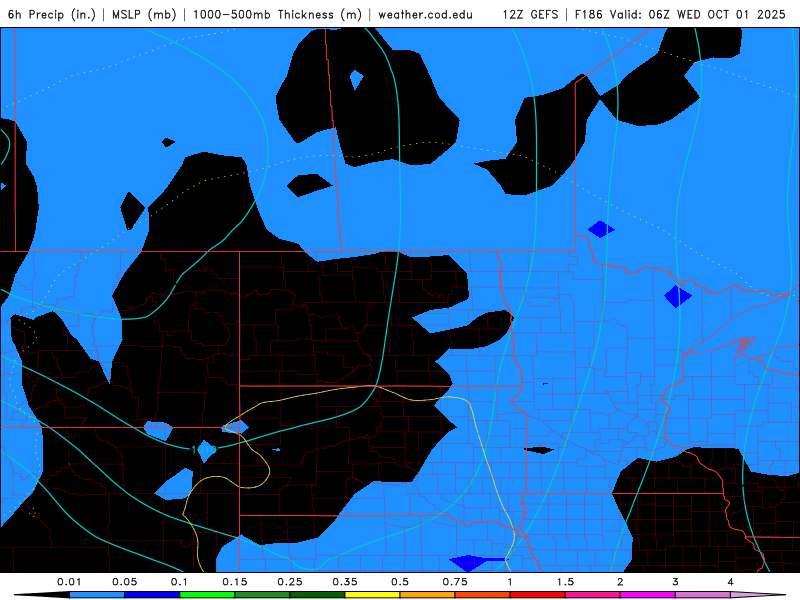800x600 pixels.
Task: Select 'Valid: 06Z WED OCT 01 2025' text
Action: click(697, 14)
